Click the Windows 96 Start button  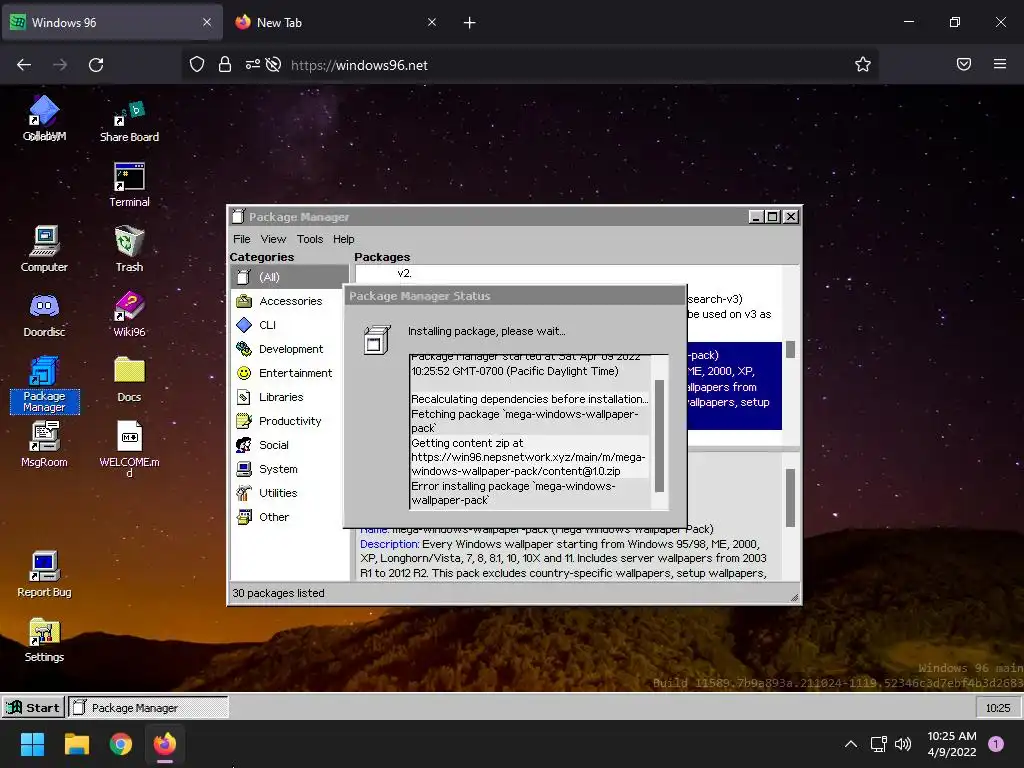(33, 708)
